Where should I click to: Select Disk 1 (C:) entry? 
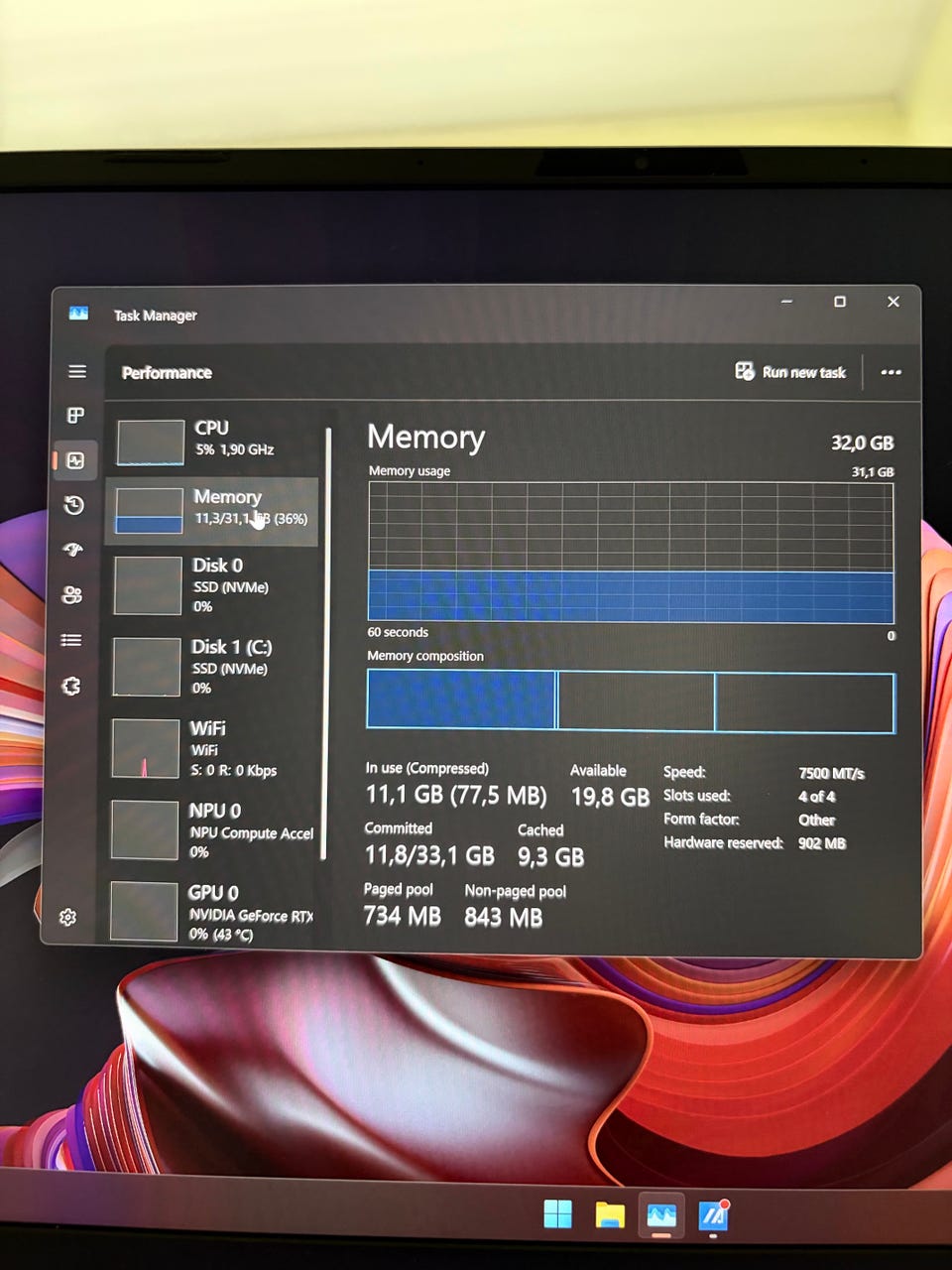coord(212,667)
